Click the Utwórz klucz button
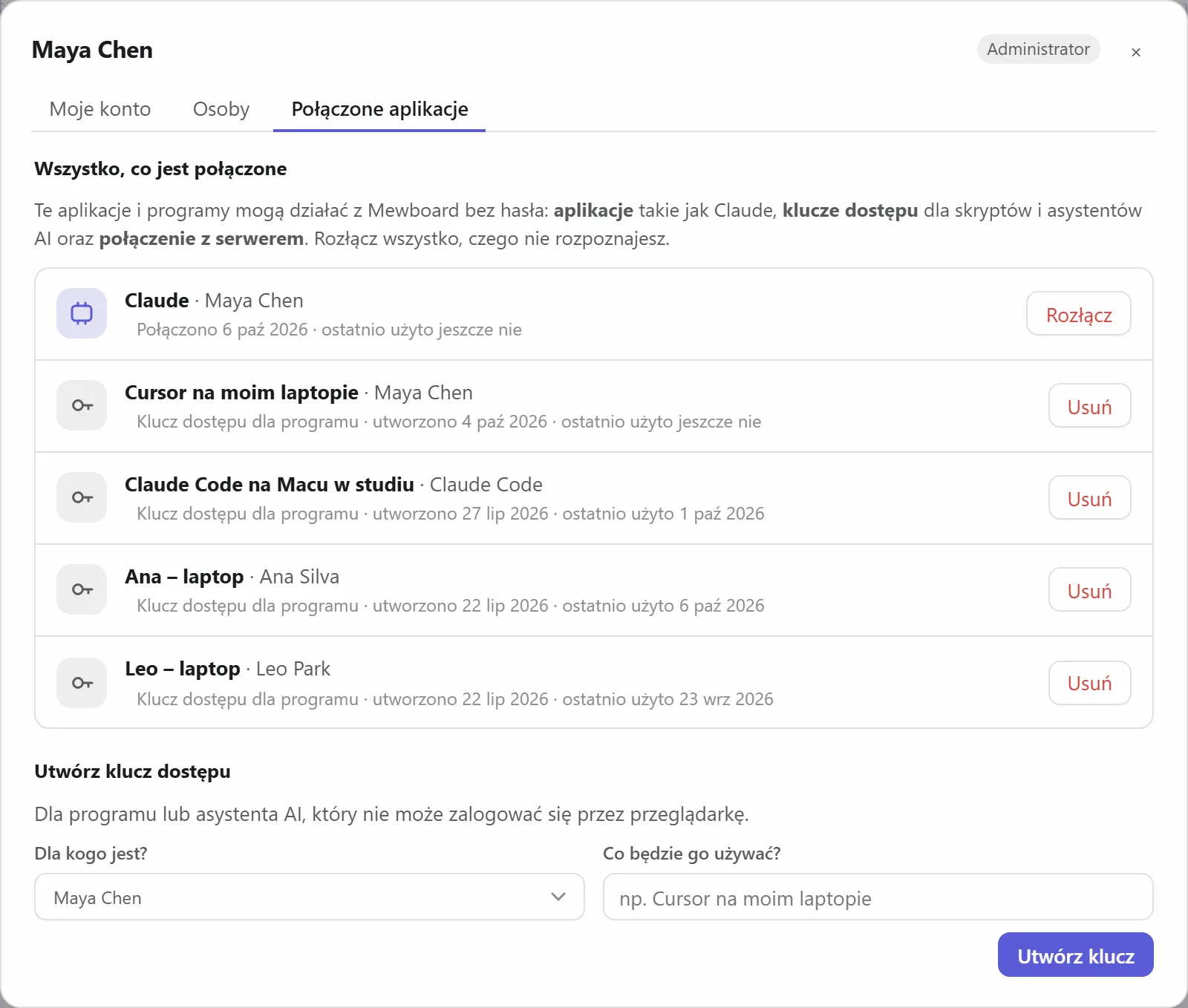 pyautogui.click(x=1075, y=955)
